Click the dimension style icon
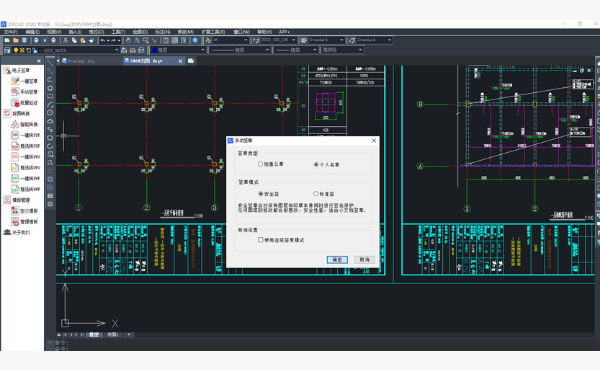This screenshot has height=371, width=600. pos(256,40)
